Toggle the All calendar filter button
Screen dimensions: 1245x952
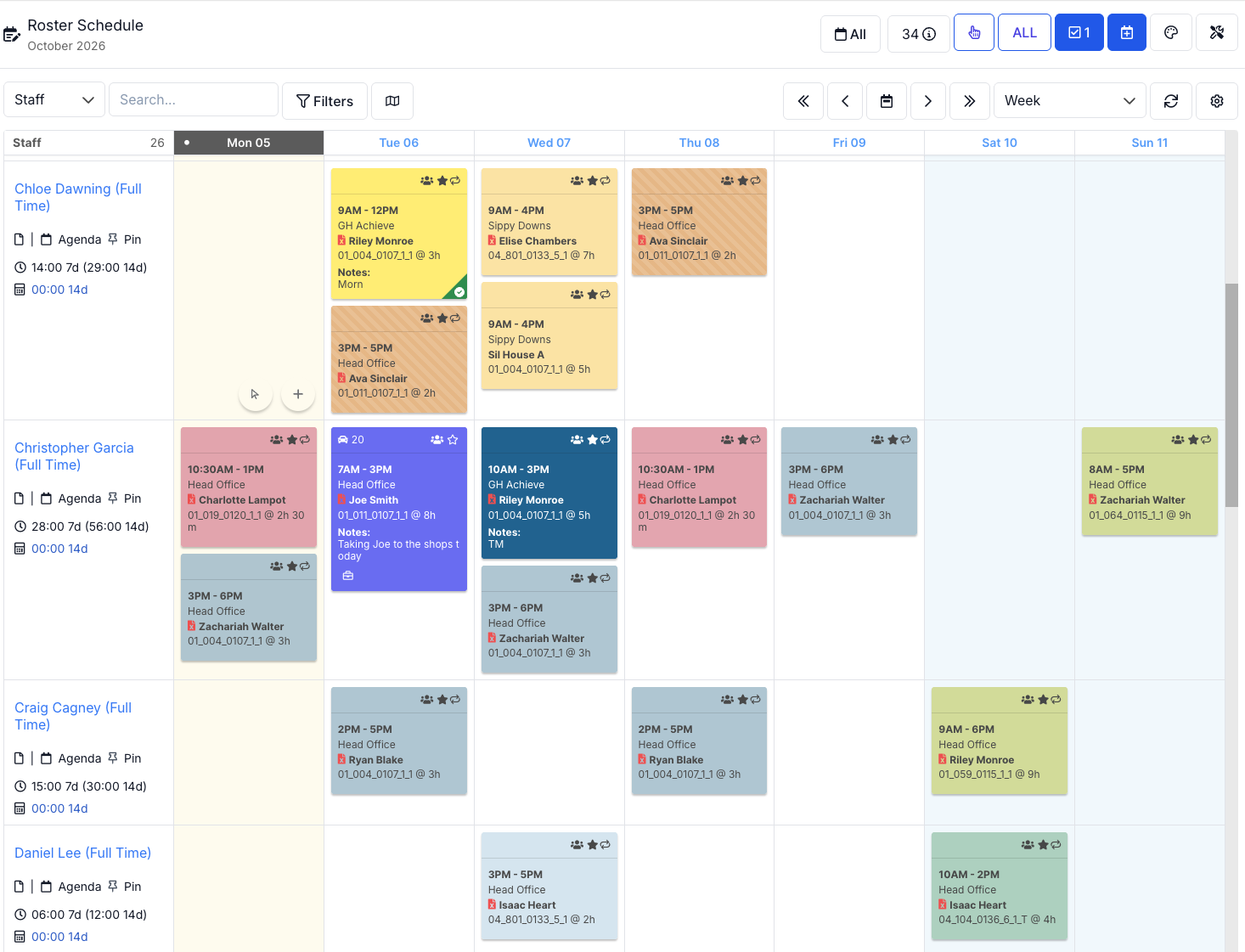850,34
